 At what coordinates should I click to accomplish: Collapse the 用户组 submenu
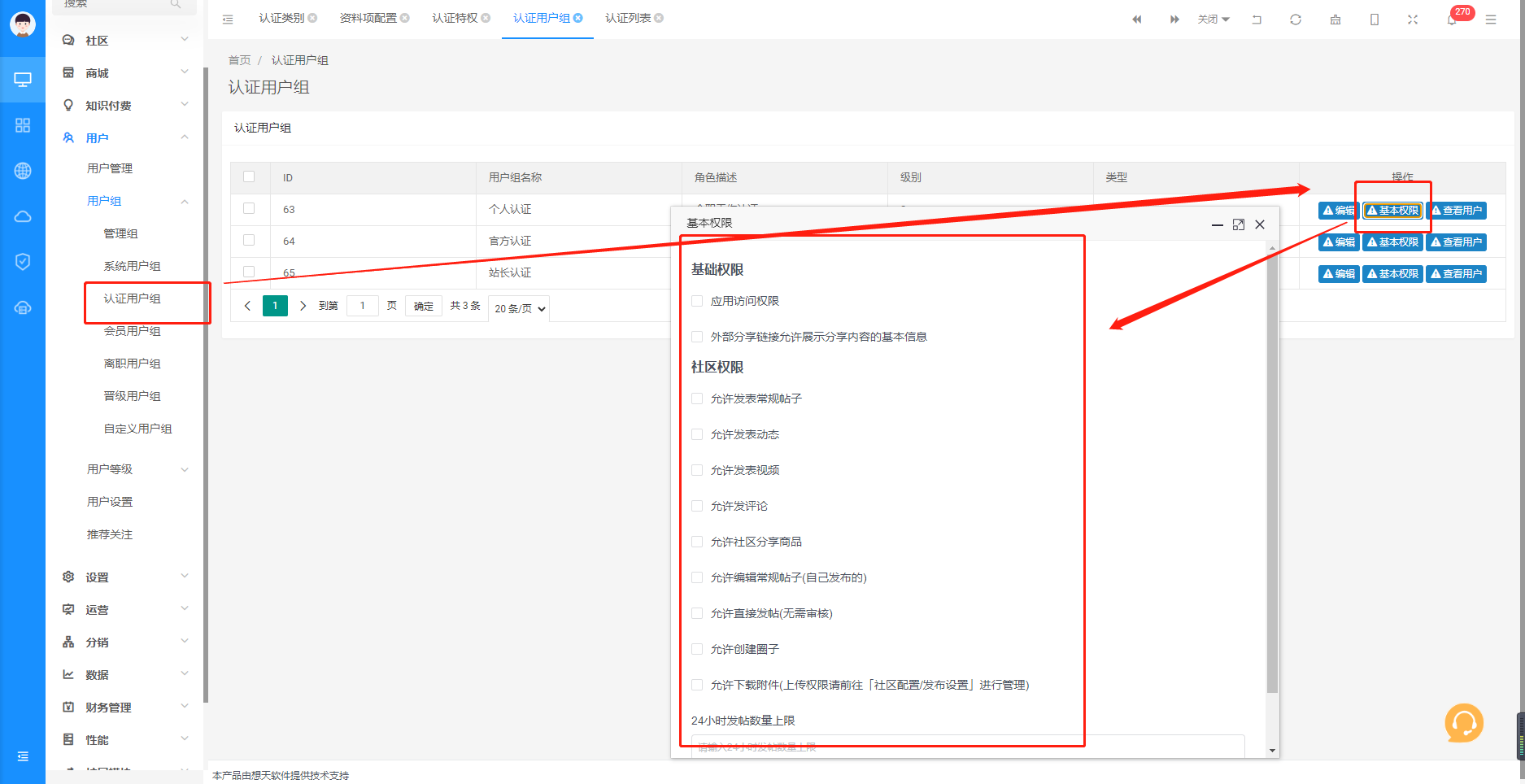(124, 201)
